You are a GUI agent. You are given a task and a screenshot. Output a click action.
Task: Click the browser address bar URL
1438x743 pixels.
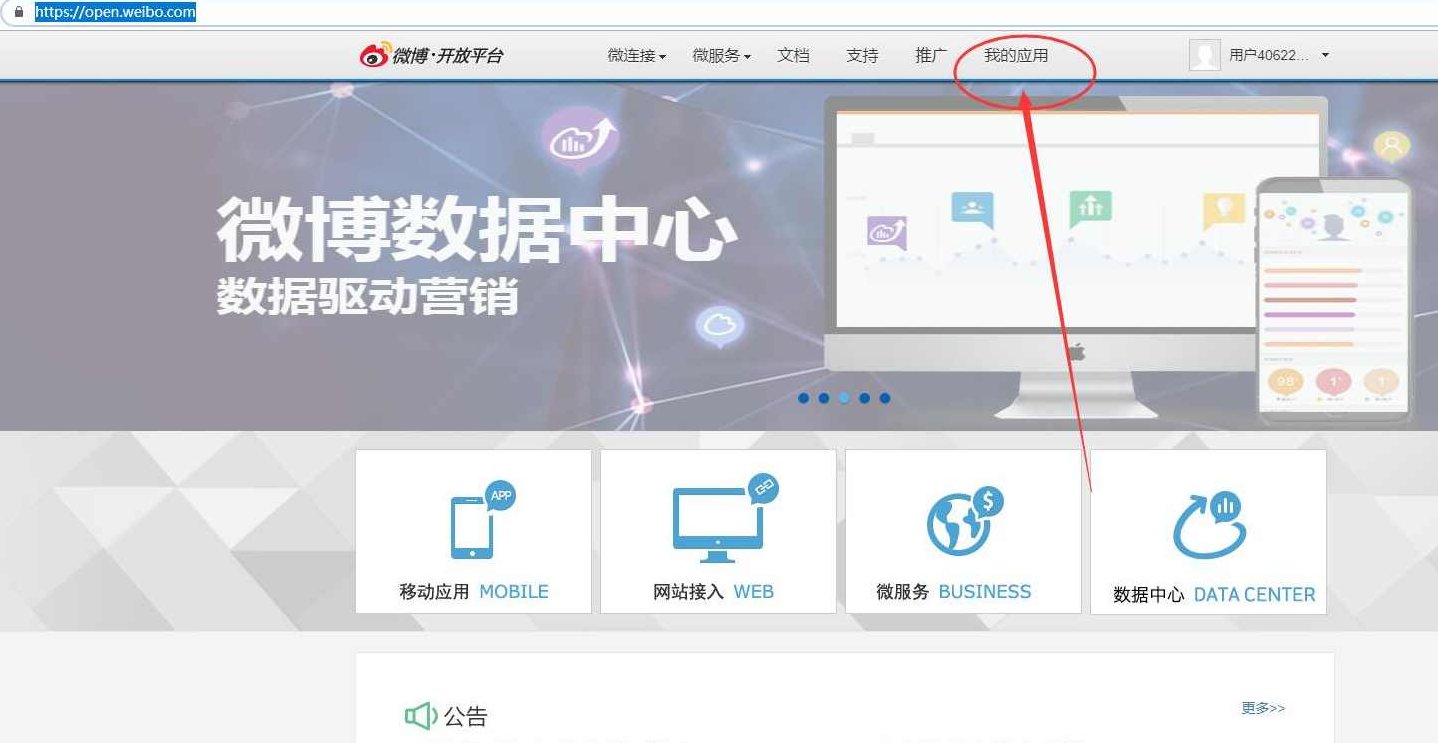click(x=113, y=12)
